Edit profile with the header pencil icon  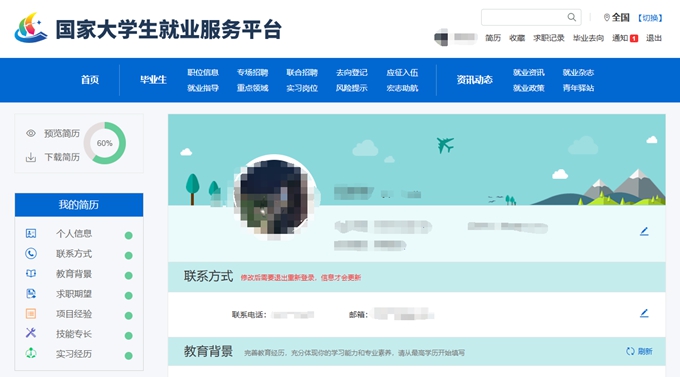(644, 232)
